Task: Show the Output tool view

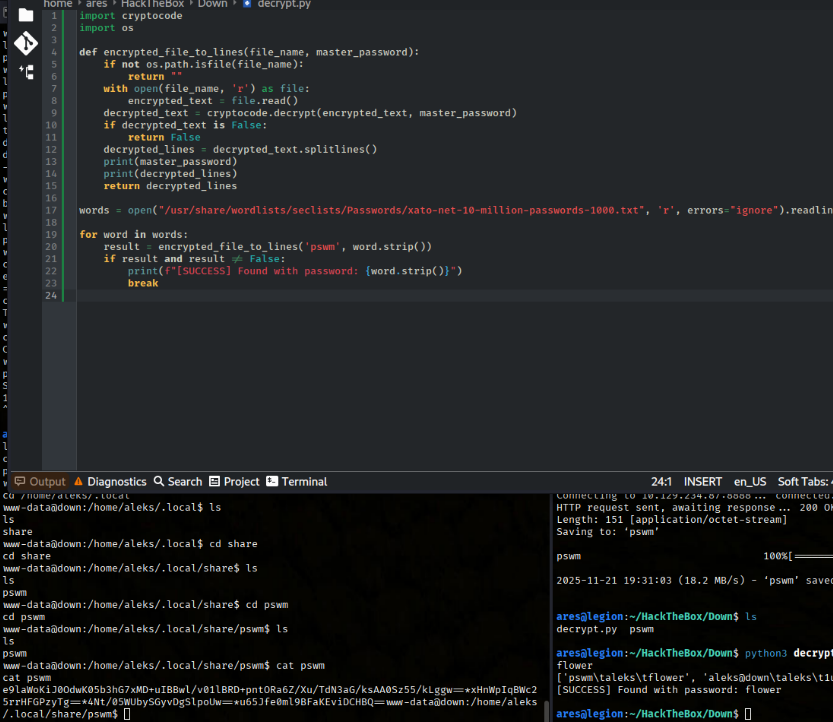Action: (40, 481)
